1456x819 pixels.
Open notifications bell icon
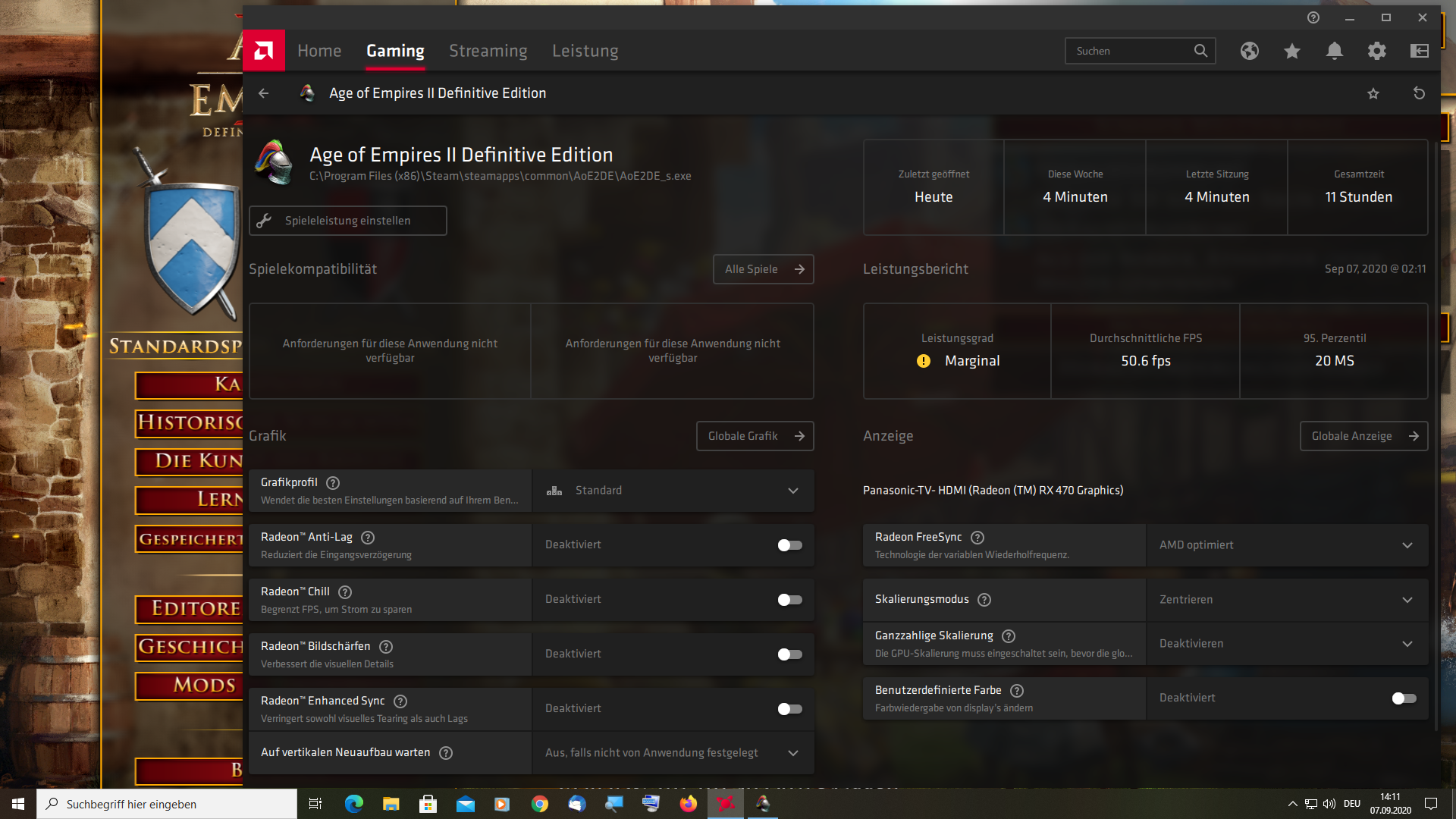1334,51
